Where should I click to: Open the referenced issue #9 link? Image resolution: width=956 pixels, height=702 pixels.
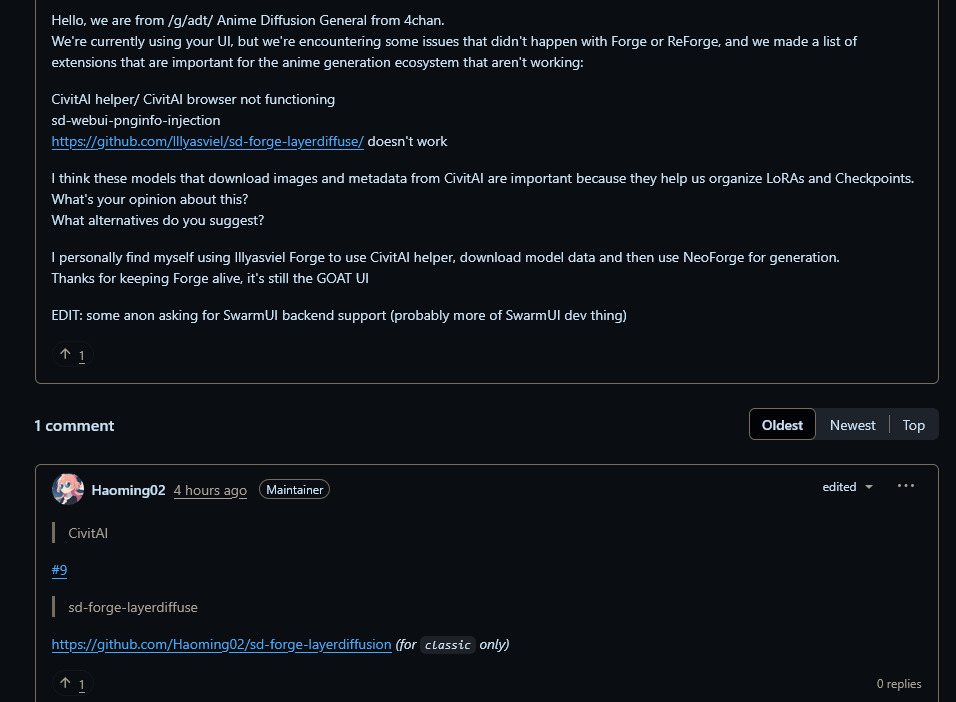coord(59,570)
